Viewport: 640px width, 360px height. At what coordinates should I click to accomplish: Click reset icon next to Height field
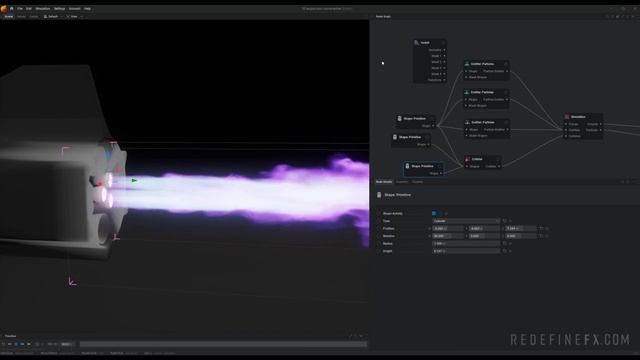pos(505,251)
